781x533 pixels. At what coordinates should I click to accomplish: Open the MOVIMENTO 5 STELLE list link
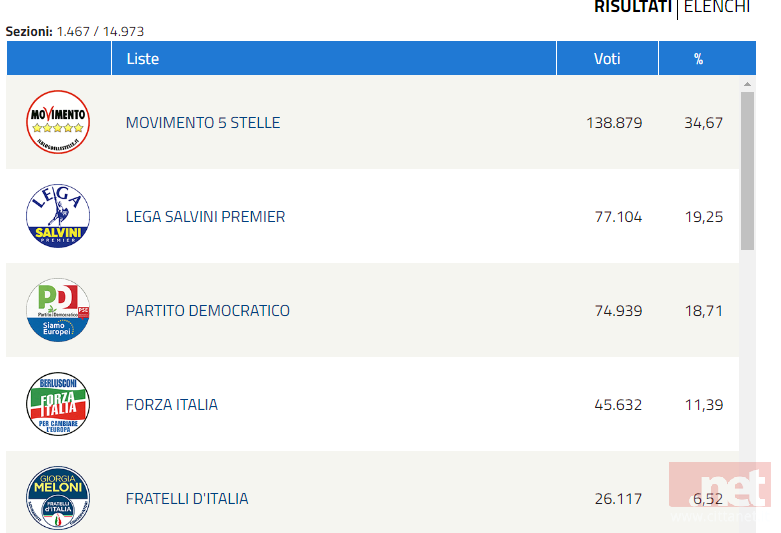(x=203, y=123)
